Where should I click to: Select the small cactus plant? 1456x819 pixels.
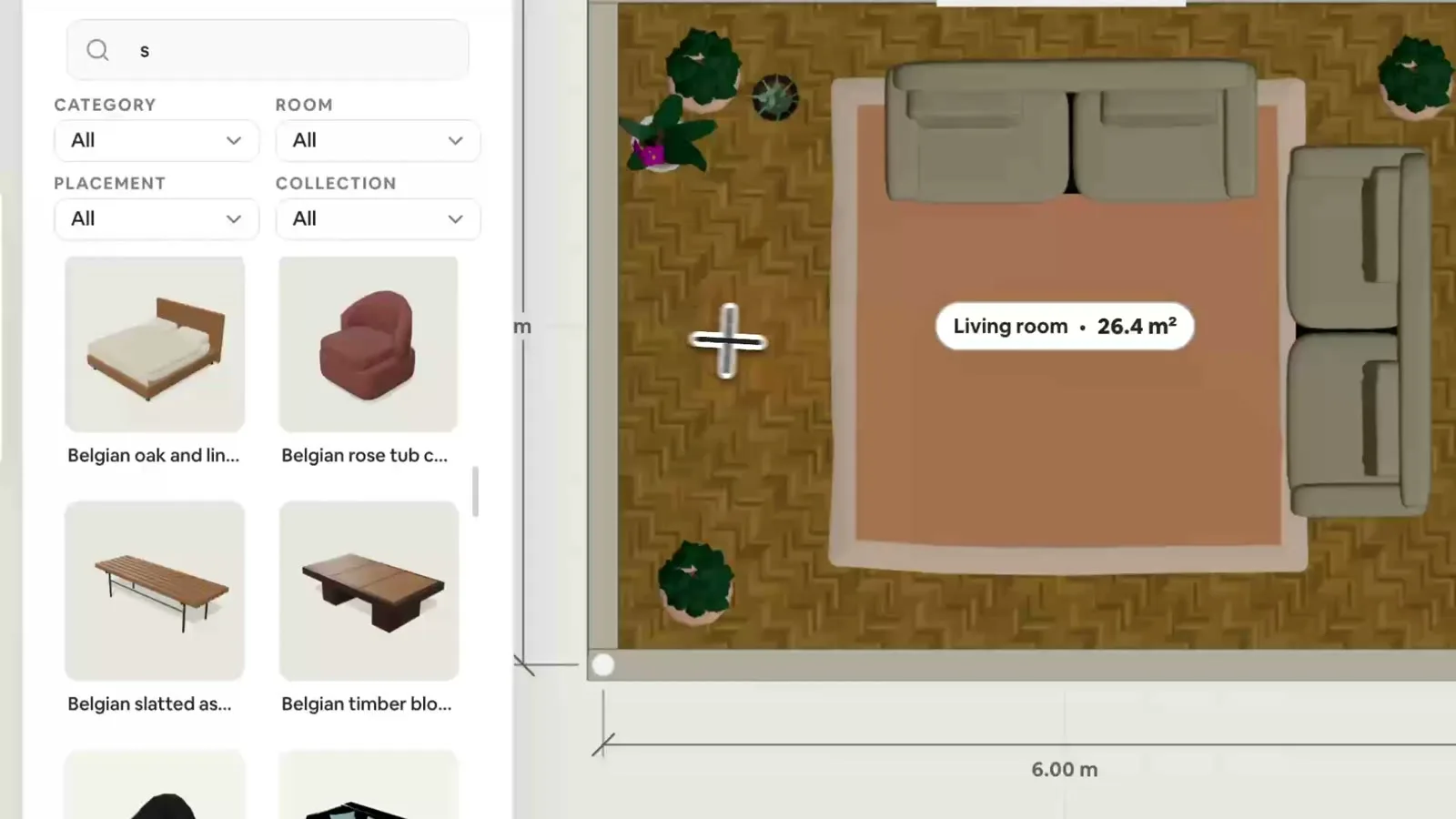point(775,96)
